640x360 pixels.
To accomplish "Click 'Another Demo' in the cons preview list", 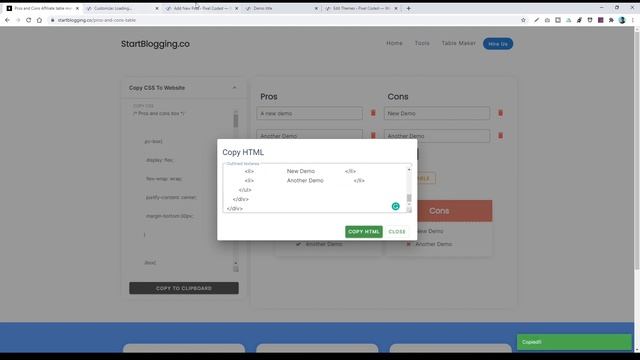I will click(x=433, y=244).
